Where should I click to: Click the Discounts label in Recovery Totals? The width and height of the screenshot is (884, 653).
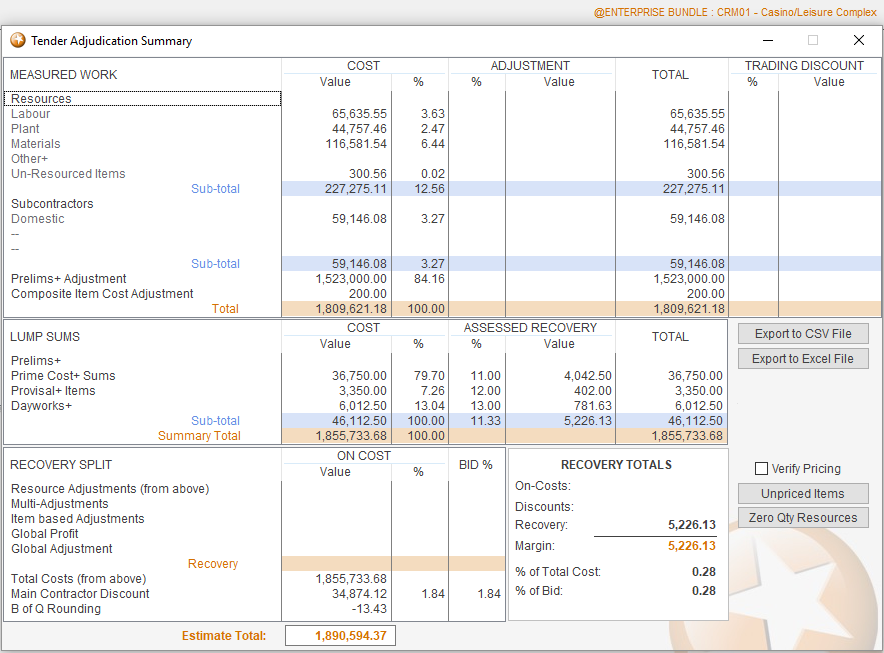pyautogui.click(x=544, y=507)
